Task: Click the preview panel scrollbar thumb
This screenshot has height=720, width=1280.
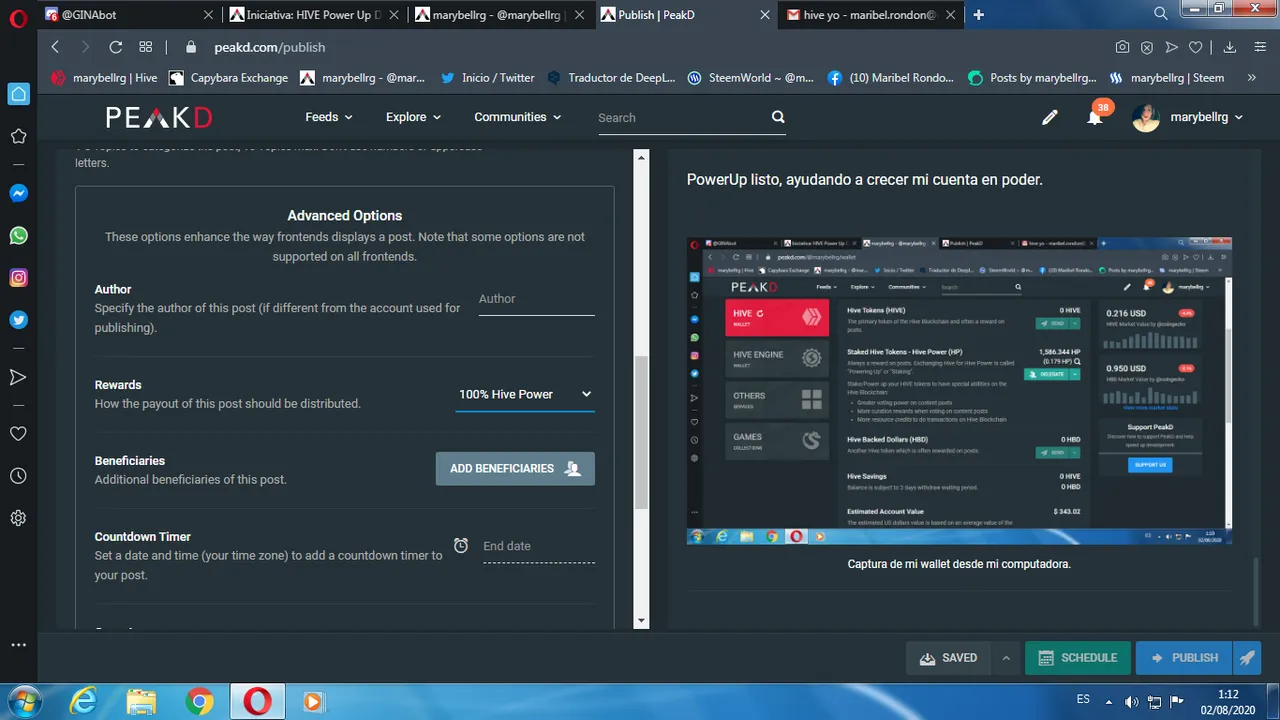Action: pos(1256,590)
